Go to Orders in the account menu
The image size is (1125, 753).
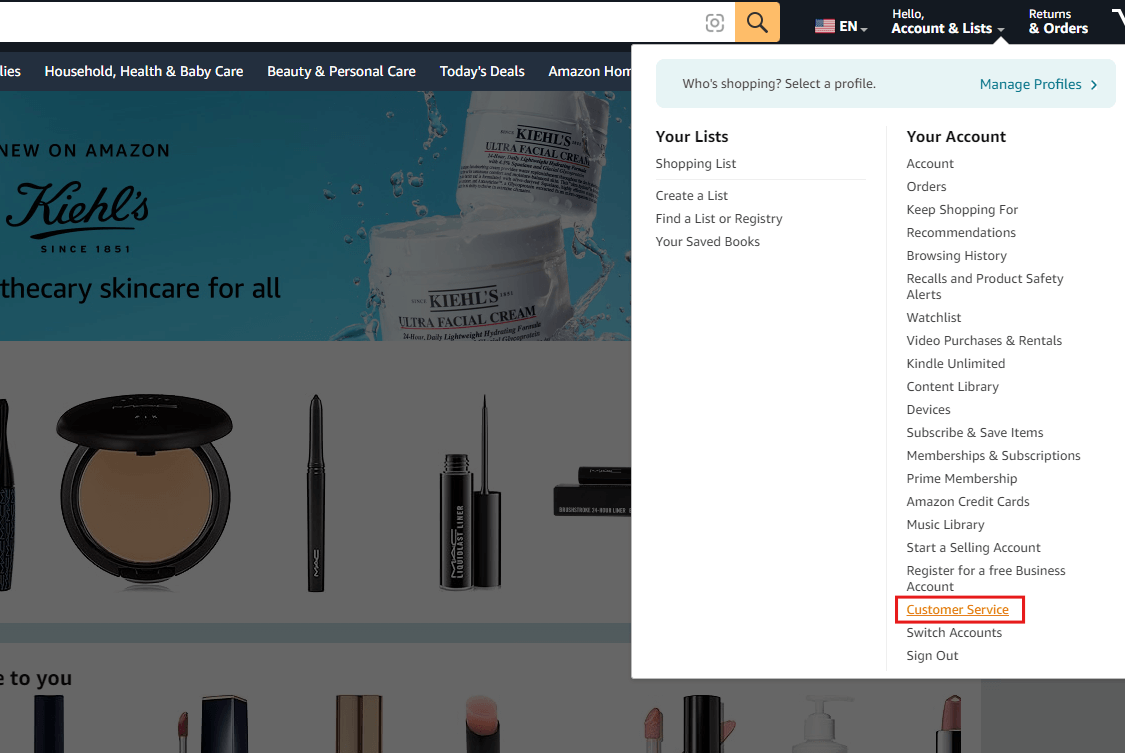click(x=926, y=186)
